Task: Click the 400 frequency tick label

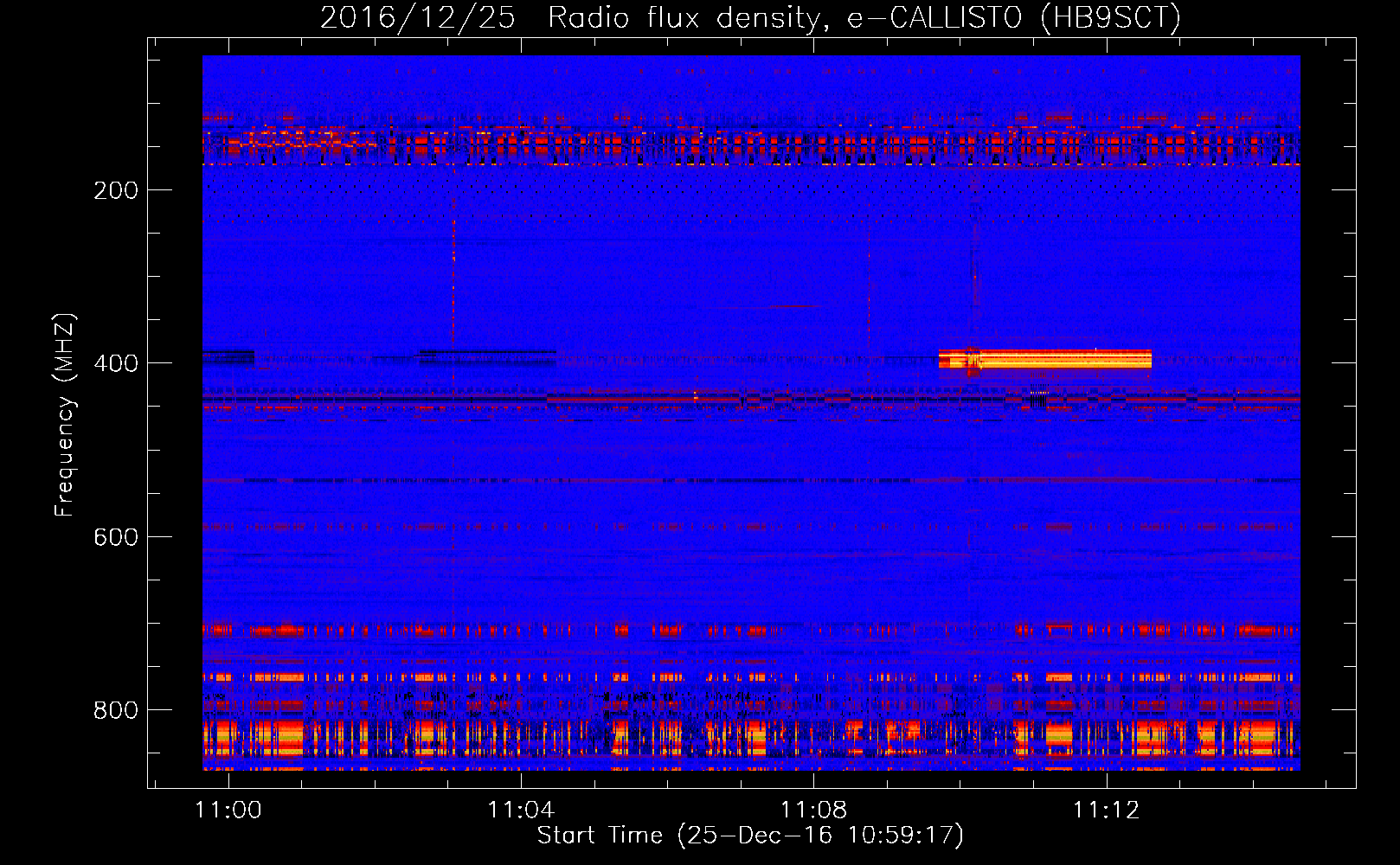Action: 116,363
